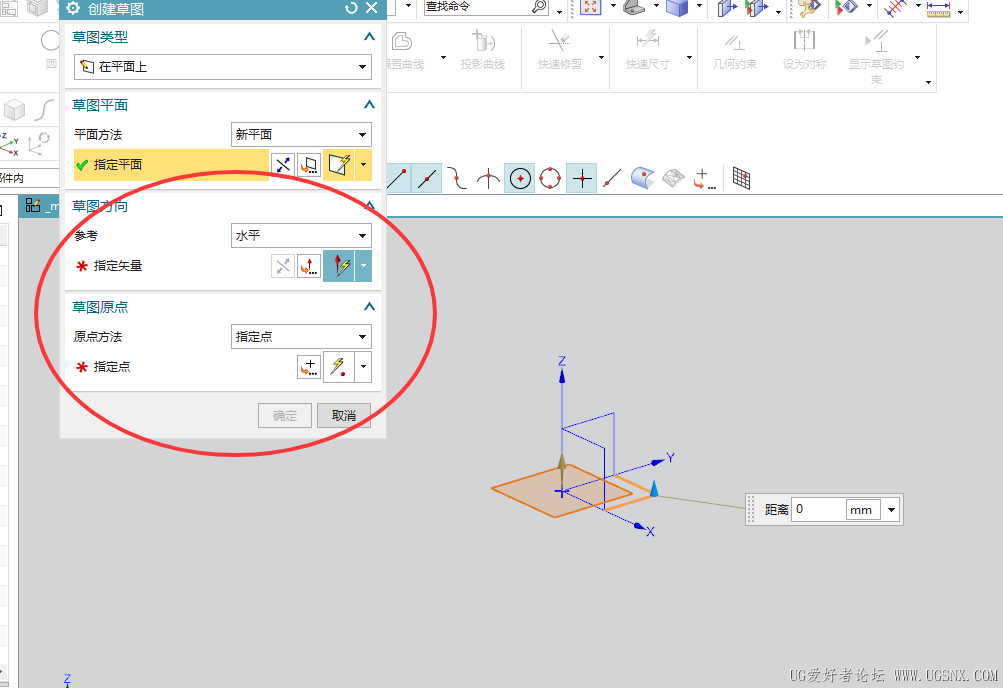Screen dimensions: 1003x688
Task: Click the shaded blue cube icon
Action: (x=677, y=7)
